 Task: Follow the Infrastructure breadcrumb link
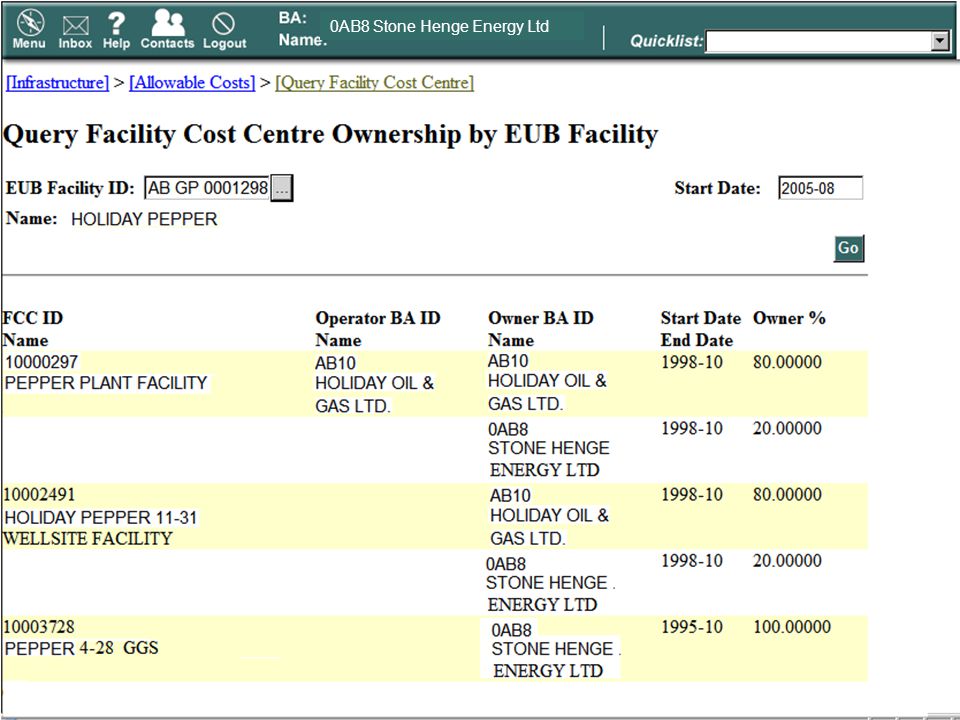(58, 83)
